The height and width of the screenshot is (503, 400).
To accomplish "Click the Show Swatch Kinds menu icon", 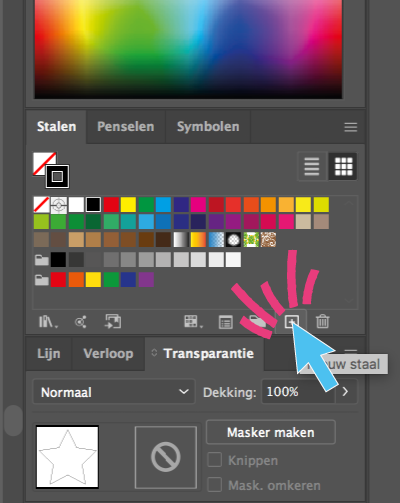I will point(193,322).
